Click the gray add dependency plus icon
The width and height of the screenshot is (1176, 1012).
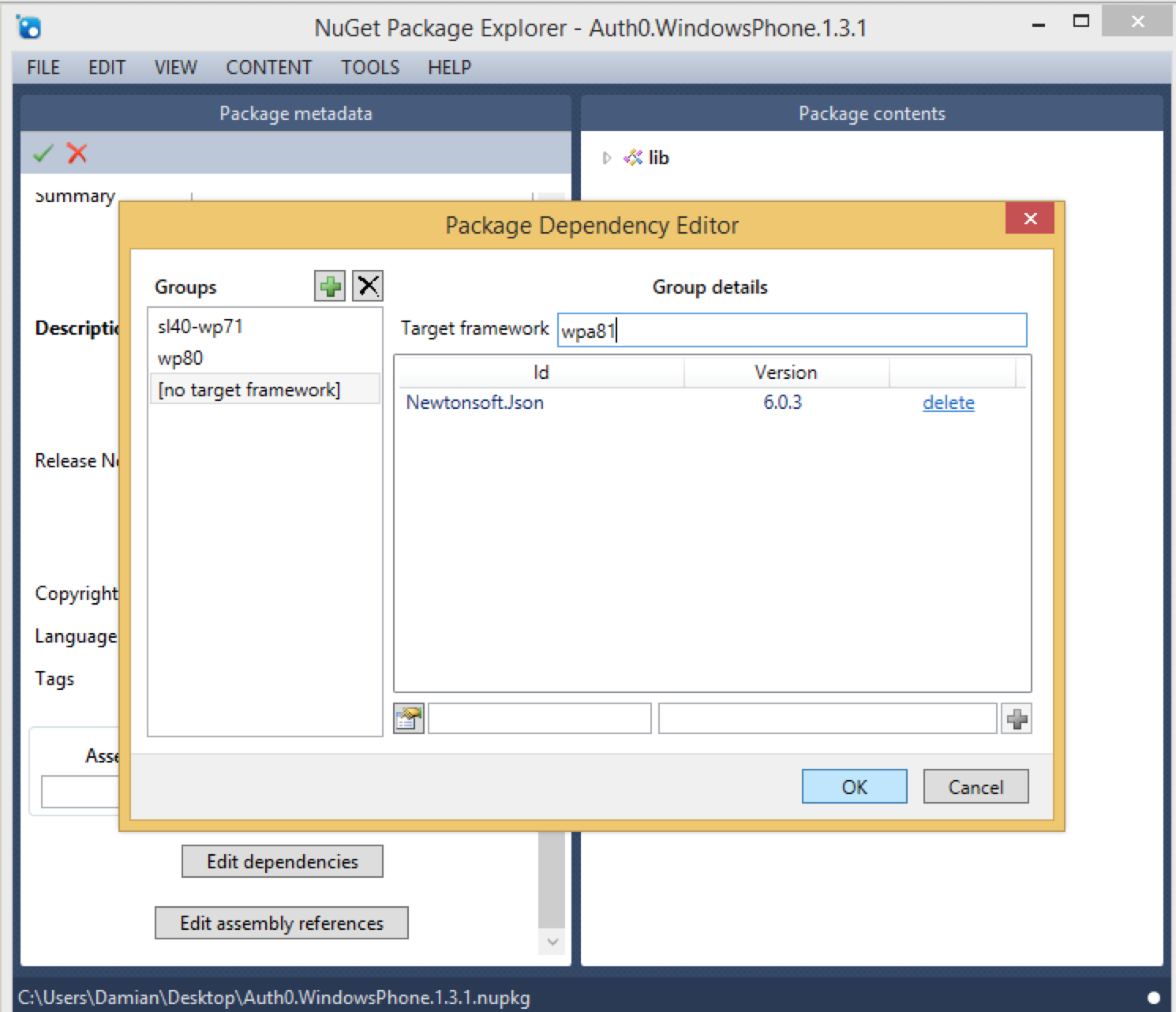point(1017,718)
